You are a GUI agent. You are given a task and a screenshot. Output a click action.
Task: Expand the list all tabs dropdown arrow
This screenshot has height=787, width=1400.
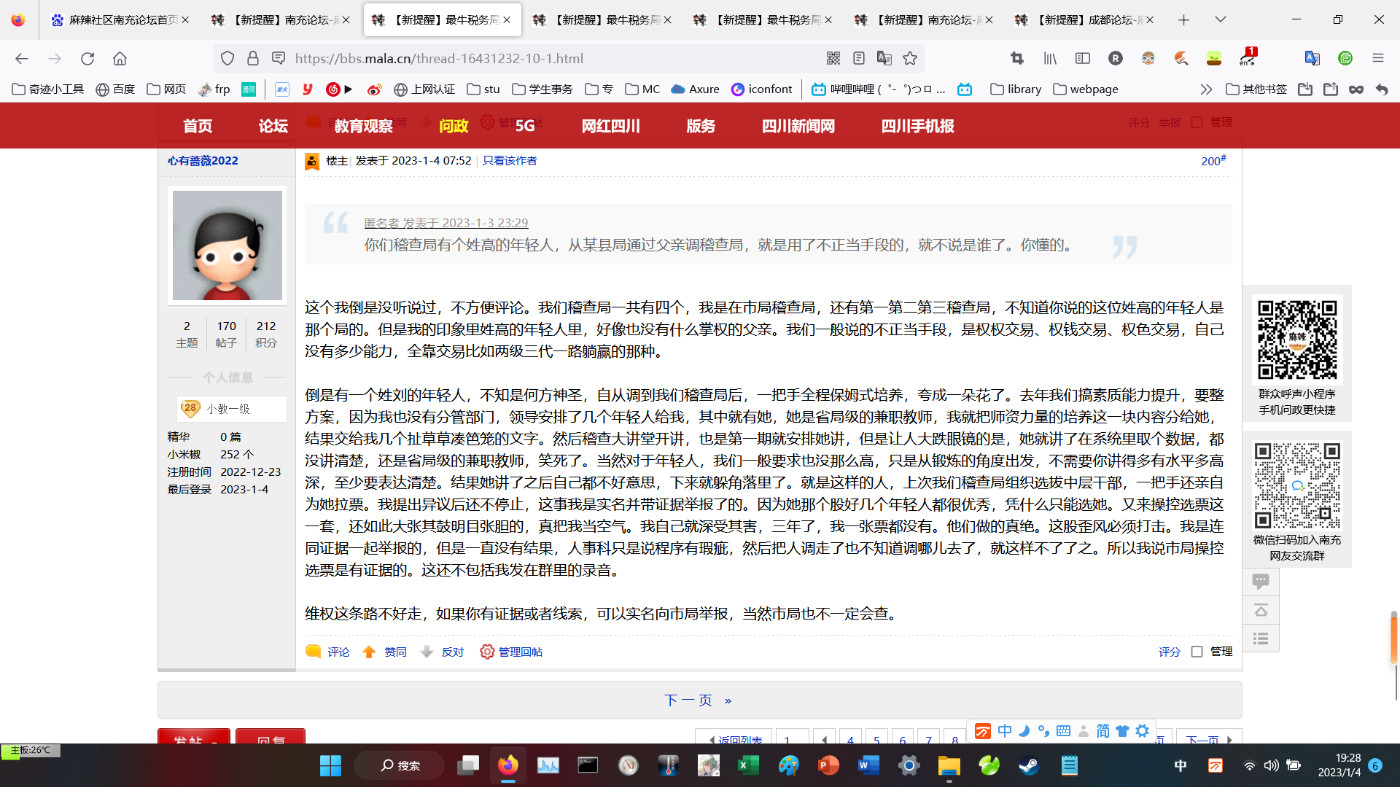(x=1220, y=20)
